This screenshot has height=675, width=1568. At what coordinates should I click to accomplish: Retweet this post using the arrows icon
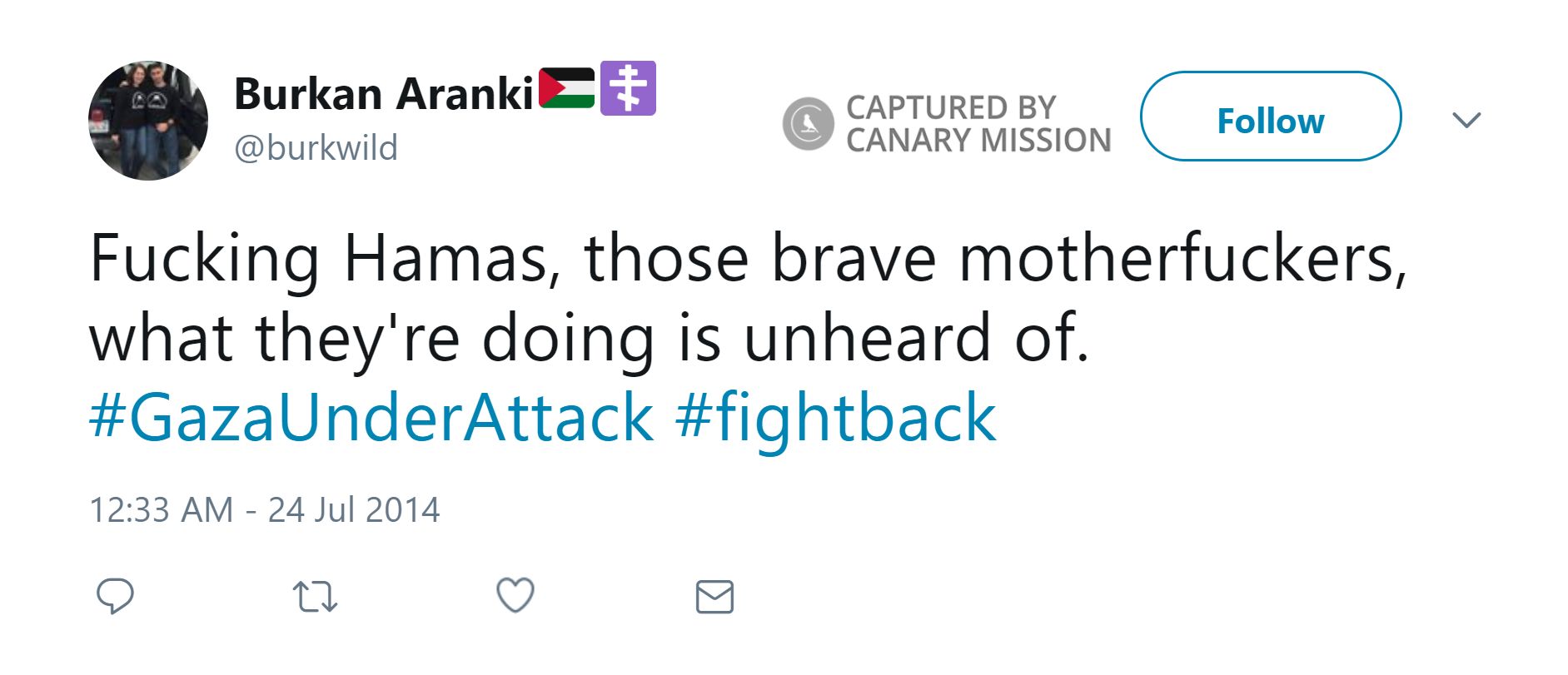tap(315, 597)
